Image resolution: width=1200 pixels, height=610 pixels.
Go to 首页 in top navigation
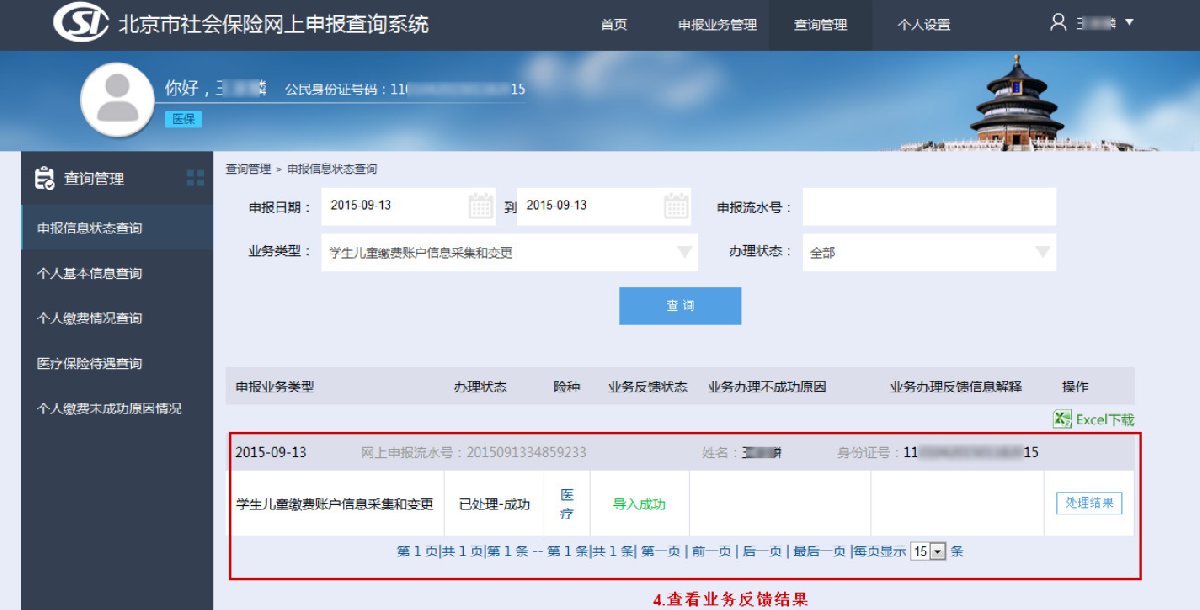614,25
